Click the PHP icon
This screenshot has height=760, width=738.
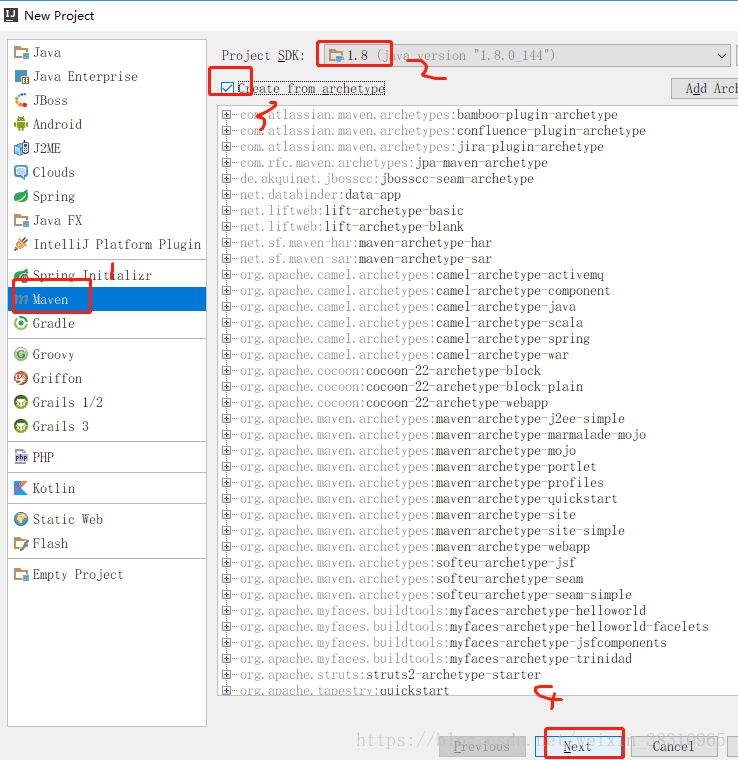(x=21, y=457)
